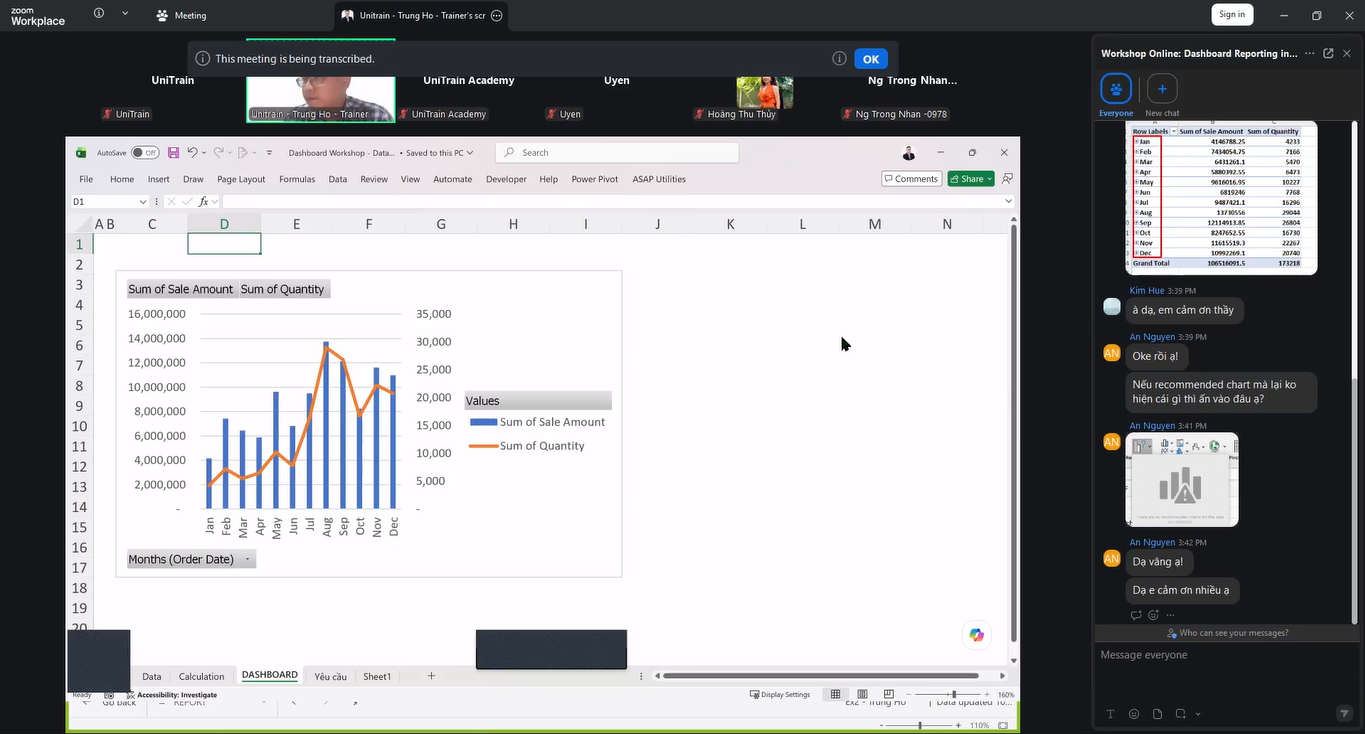Screen dimensions: 1365x734
Task: Open the Power Pivot tab
Action: click(595, 179)
